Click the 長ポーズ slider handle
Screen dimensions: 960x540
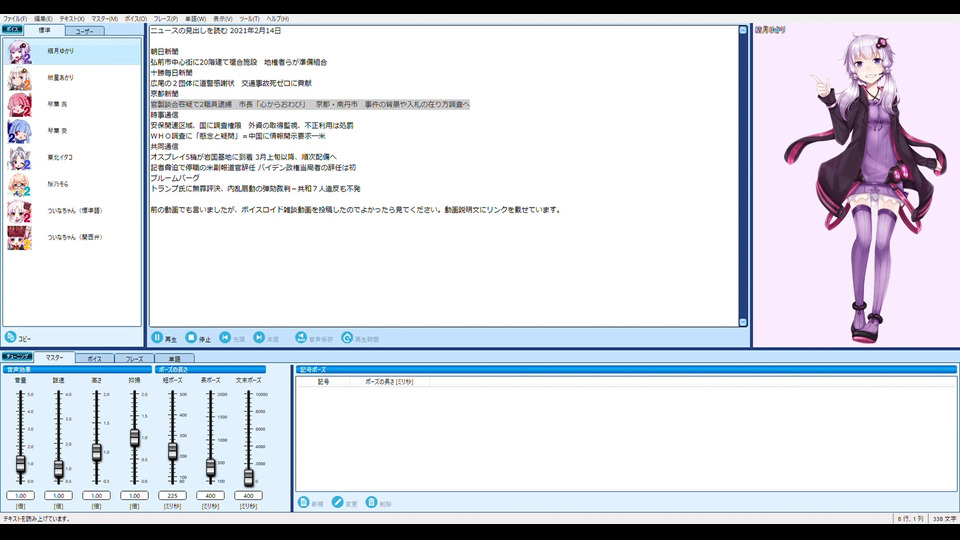click(211, 467)
